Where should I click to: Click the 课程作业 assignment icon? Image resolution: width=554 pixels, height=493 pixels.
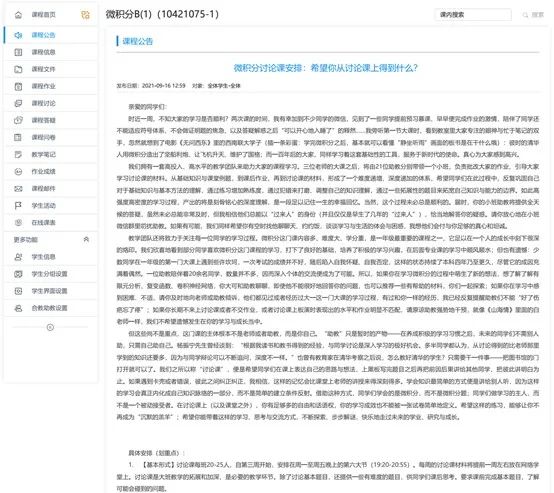(18, 86)
